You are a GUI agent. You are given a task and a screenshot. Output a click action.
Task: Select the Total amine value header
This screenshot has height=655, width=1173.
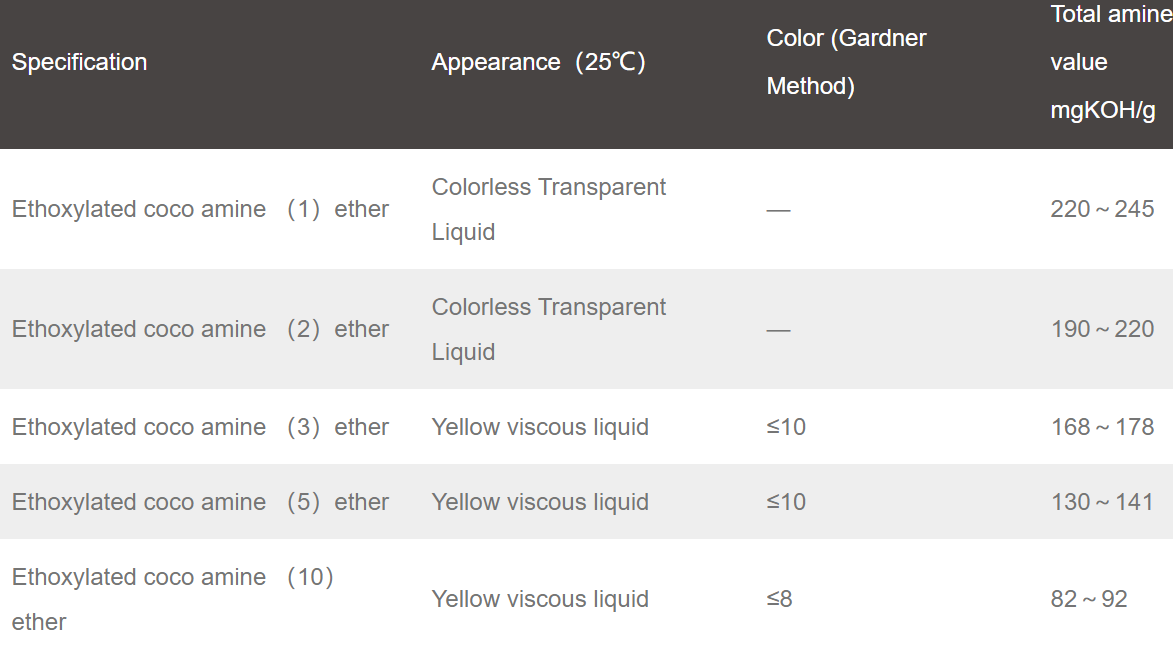point(1111,62)
